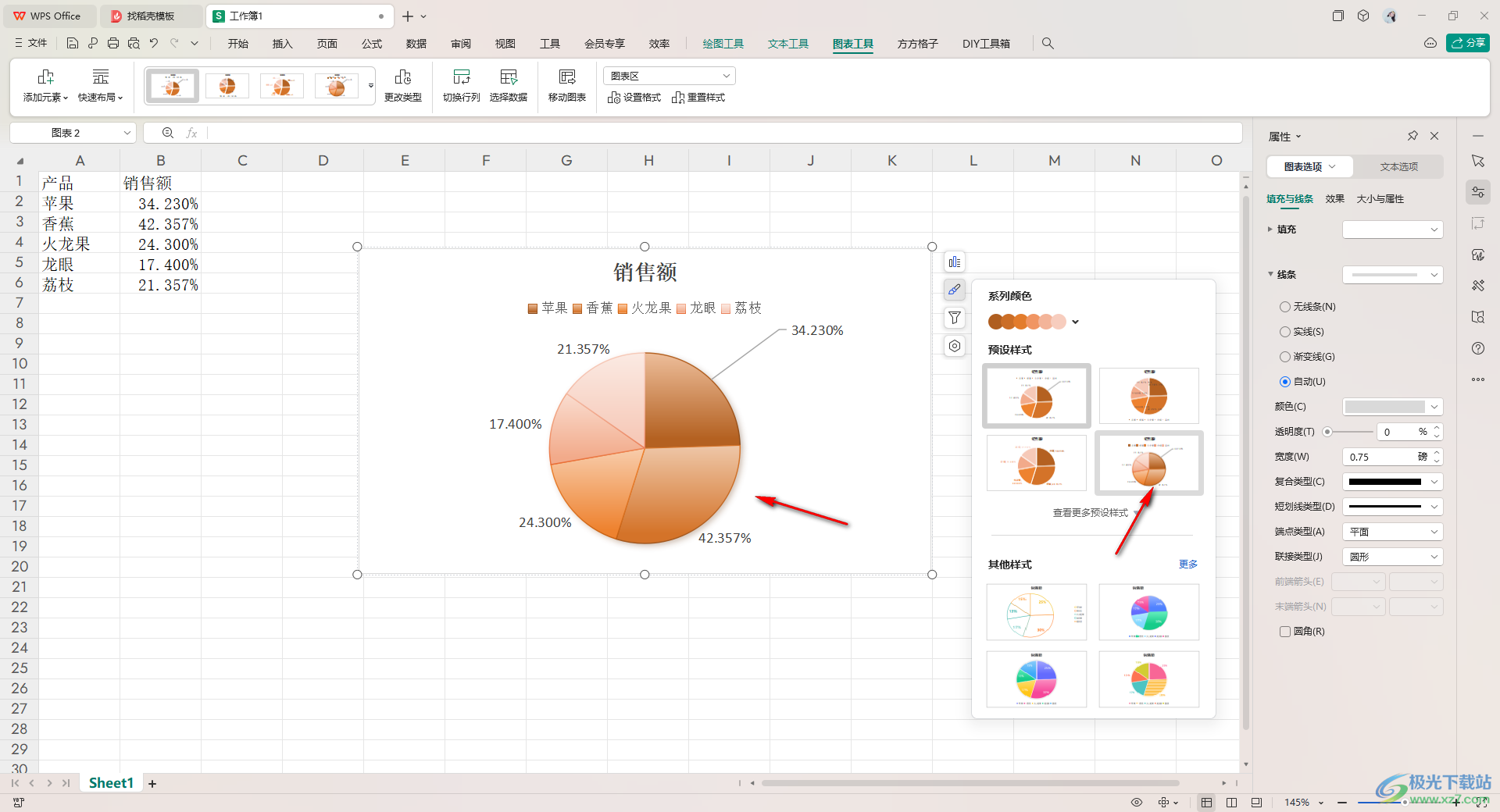The height and width of the screenshot is (812, 1500).
Task: Switch to Text Options (文本选项) tab
Action: pyautogui.click(x=1398, y=167)
